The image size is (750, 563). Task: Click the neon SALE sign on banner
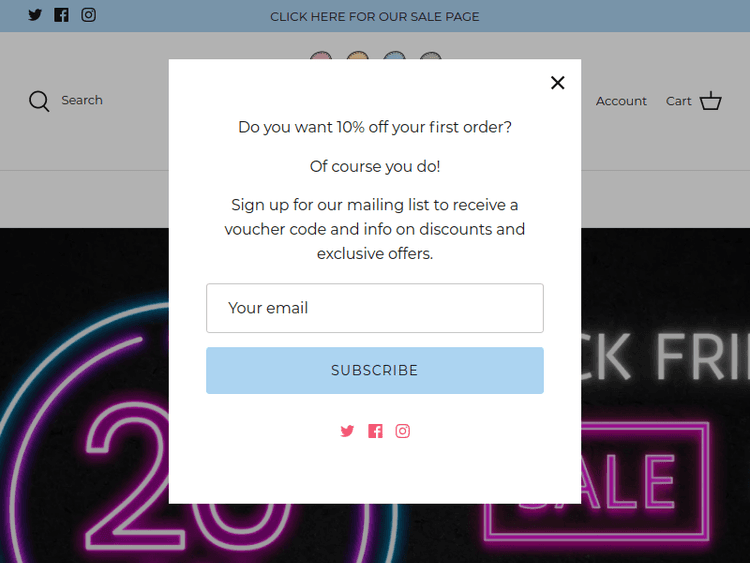coord(645,485)
